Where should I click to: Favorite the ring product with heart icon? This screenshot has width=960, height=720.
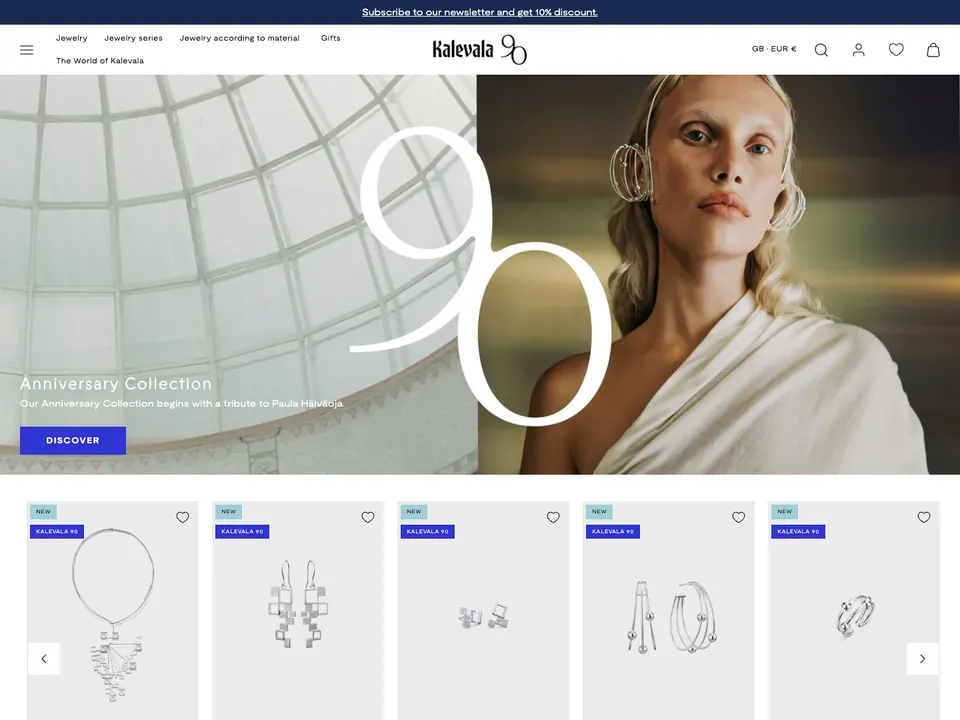924,517
